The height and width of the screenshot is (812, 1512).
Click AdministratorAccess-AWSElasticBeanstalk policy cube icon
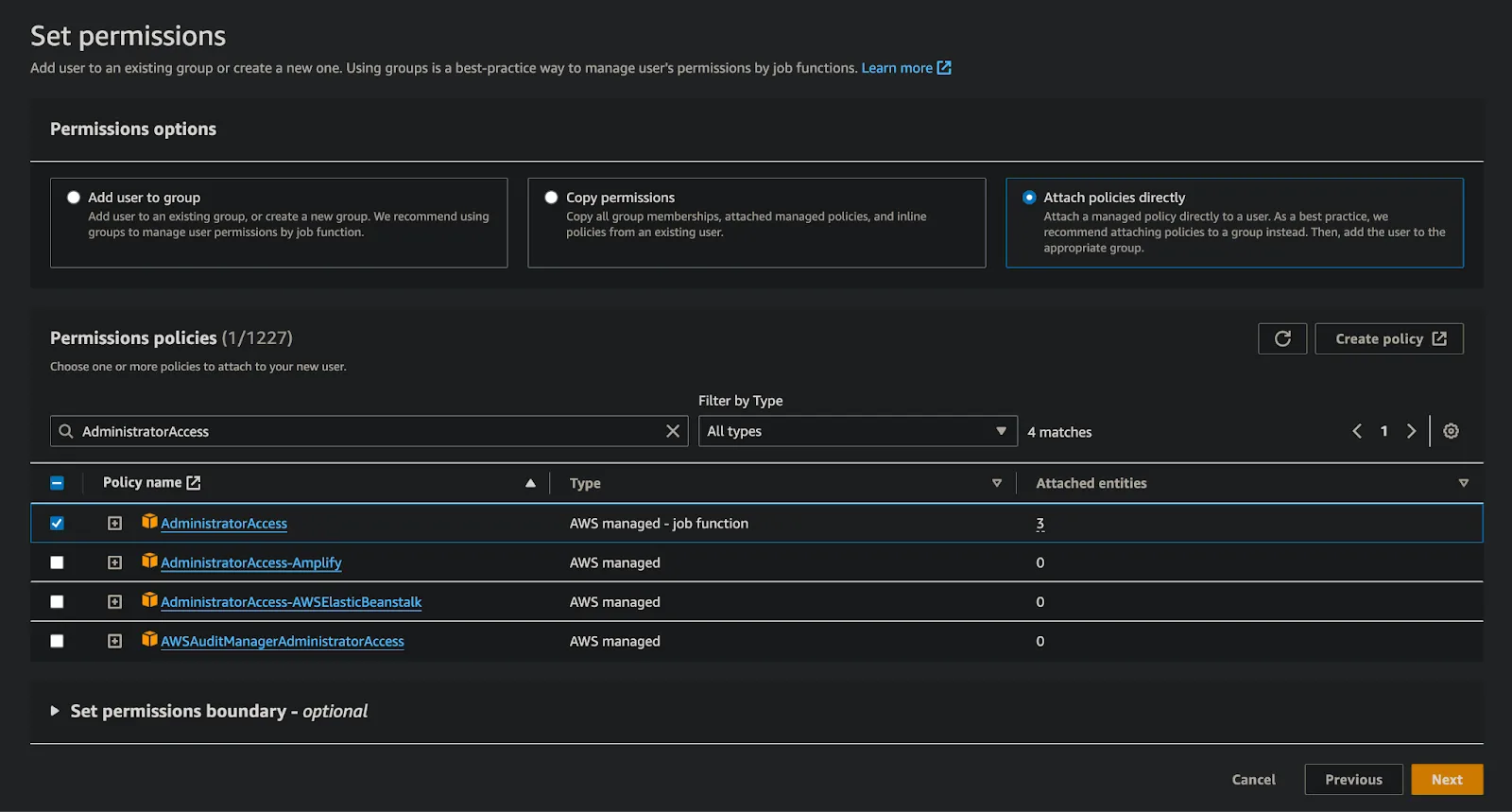[149, 599]
